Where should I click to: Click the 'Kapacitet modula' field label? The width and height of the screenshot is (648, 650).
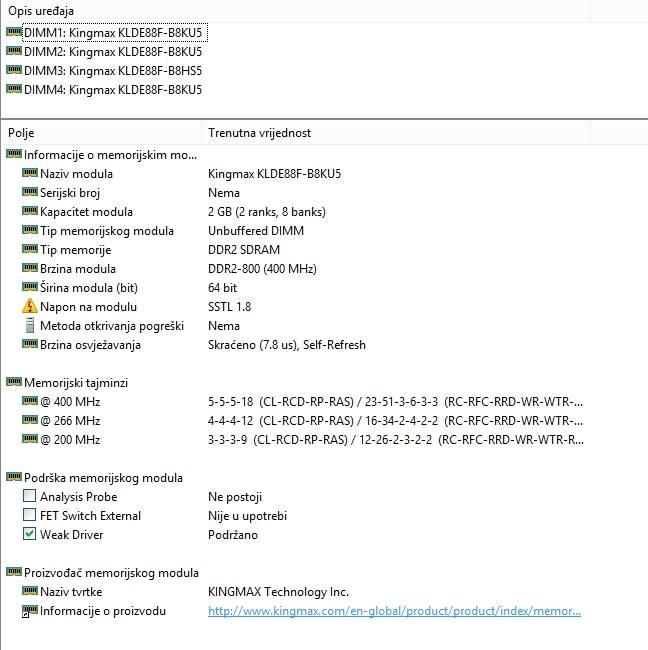[x=86, y=212]
